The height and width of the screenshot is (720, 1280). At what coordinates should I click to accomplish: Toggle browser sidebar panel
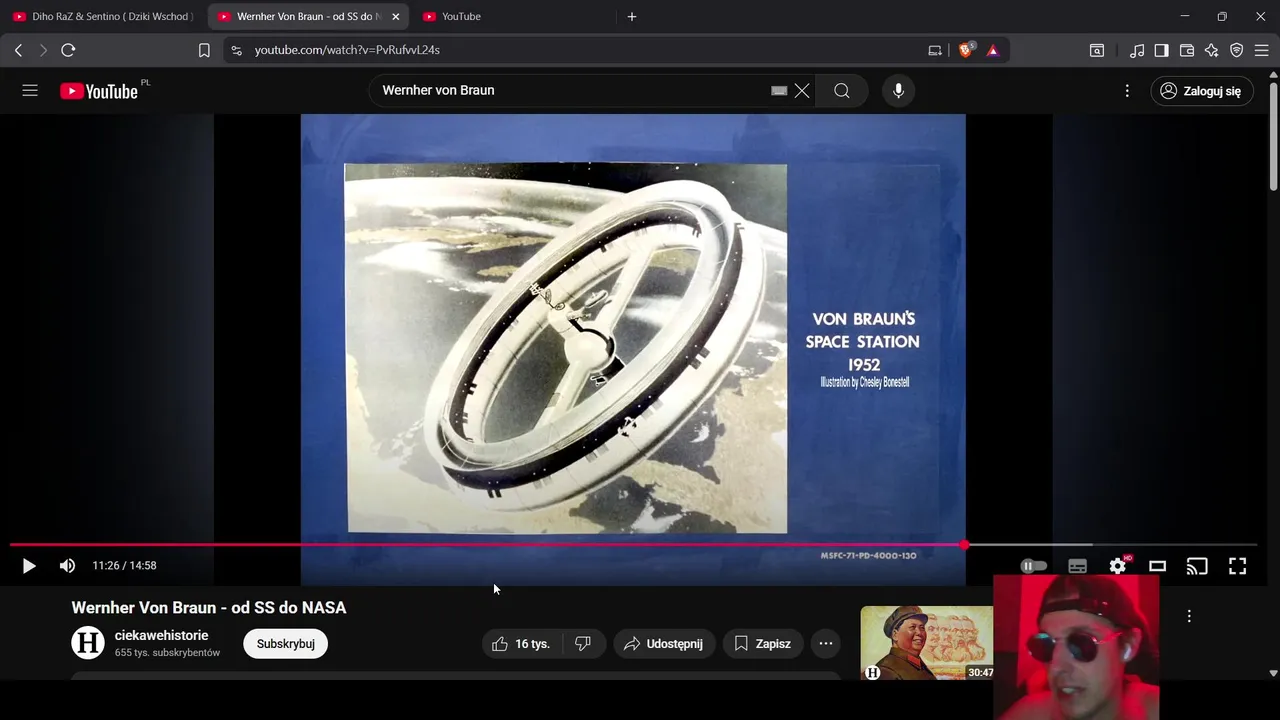point(1161,50)
